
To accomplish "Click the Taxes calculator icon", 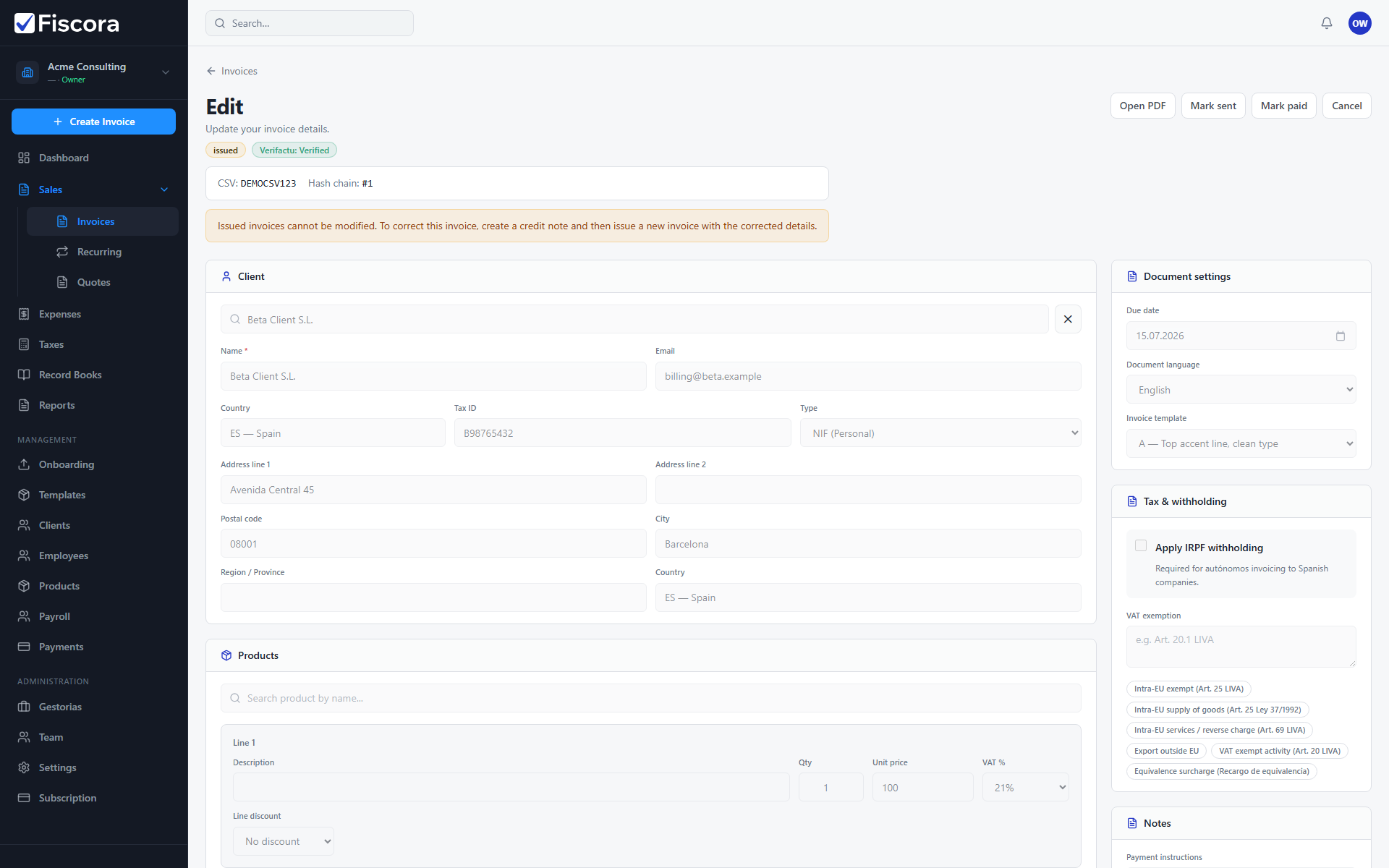I will 24,344.
